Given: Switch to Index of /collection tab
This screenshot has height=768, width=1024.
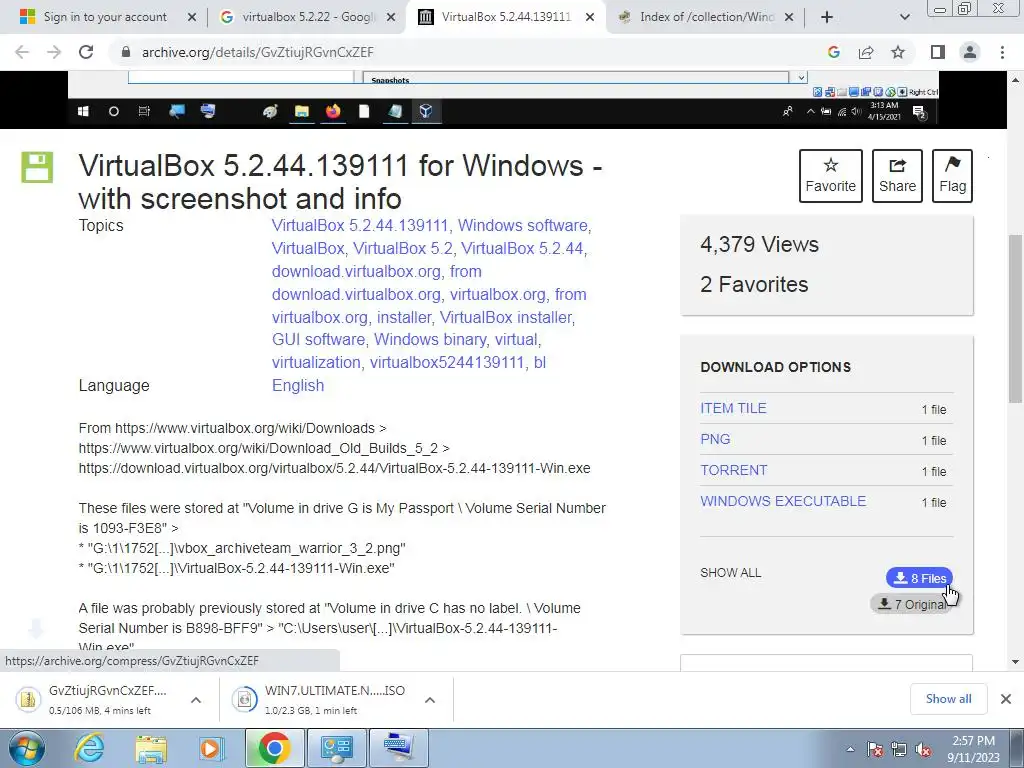Looking at the screenshot, I should click(x=707, y=17).
